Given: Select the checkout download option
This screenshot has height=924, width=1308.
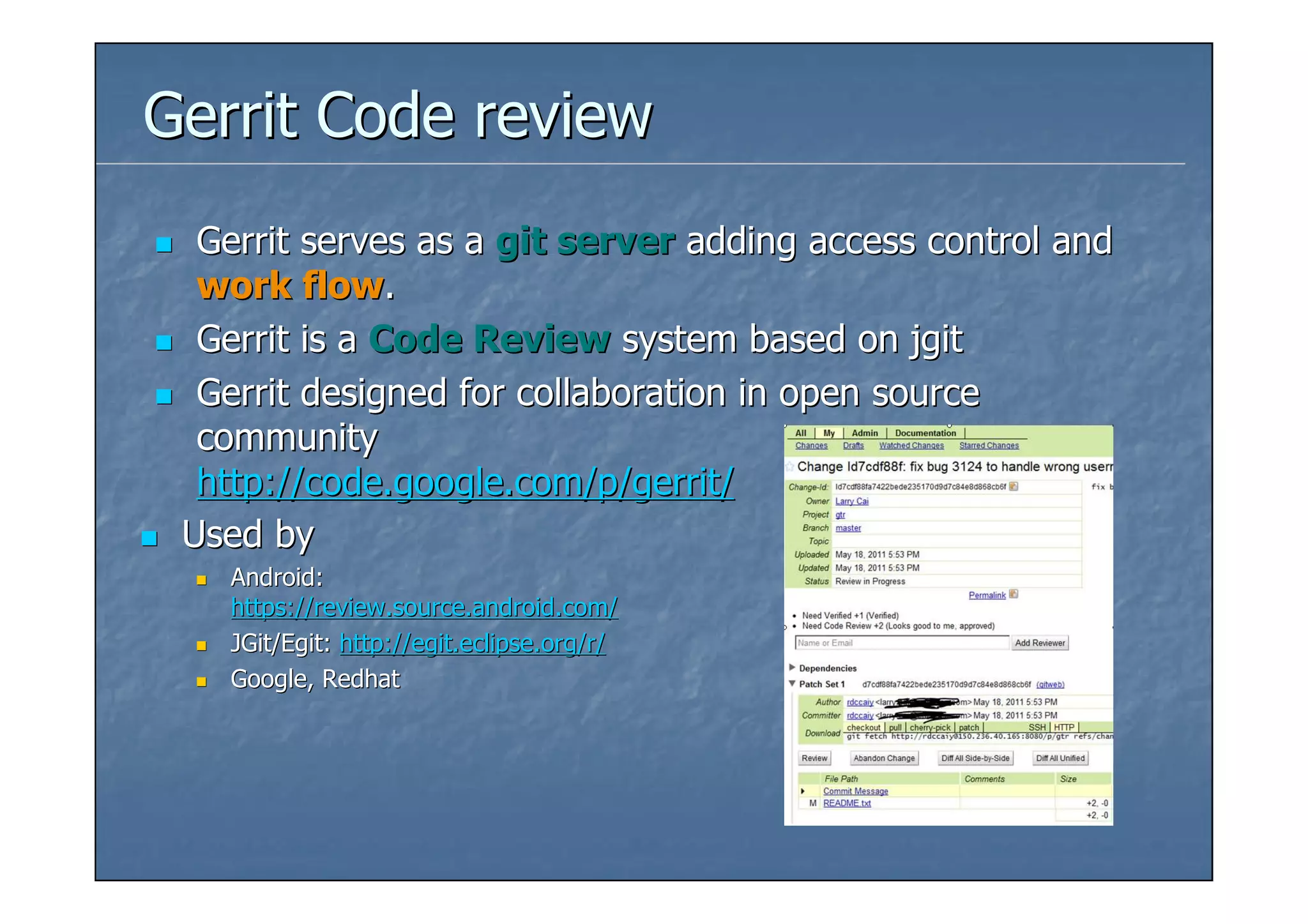Looking at the screenshot, I should 864,727.
